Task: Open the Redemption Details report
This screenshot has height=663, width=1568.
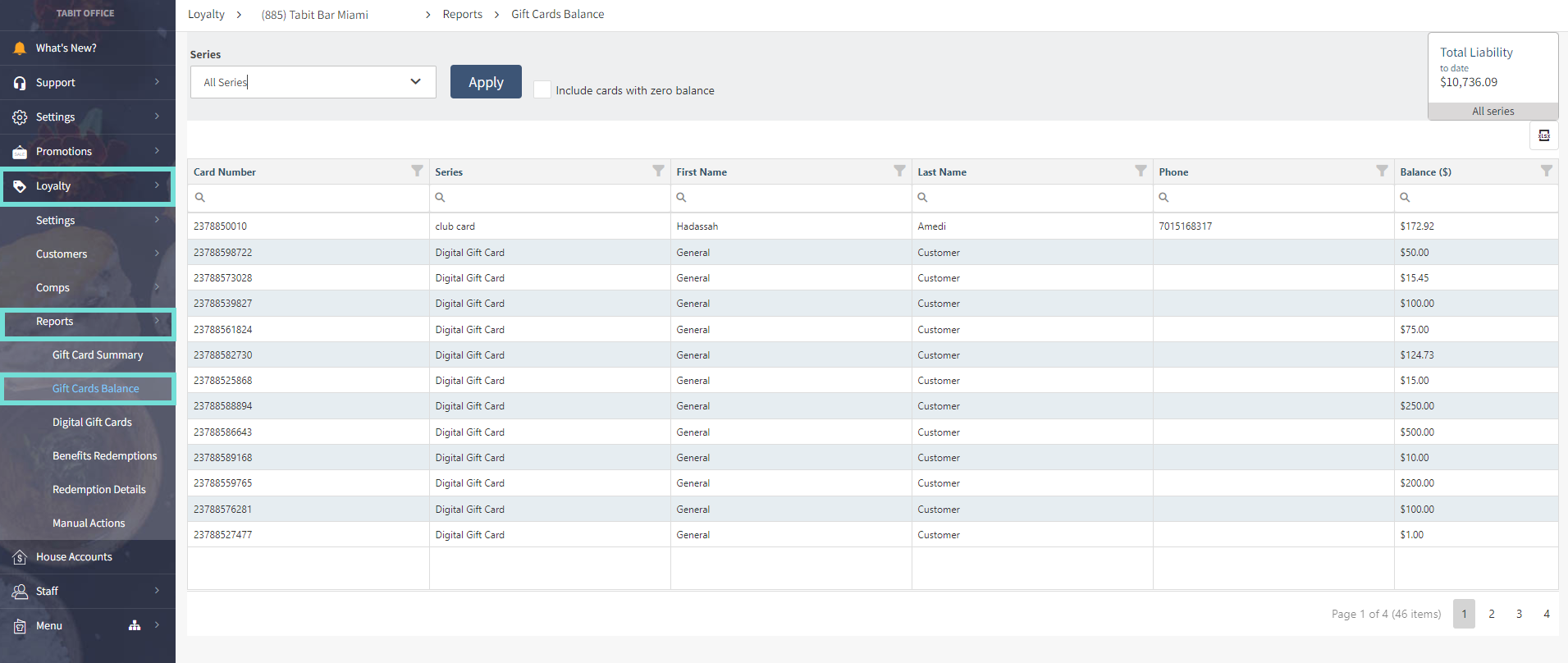Action: [x=99, y=490]
